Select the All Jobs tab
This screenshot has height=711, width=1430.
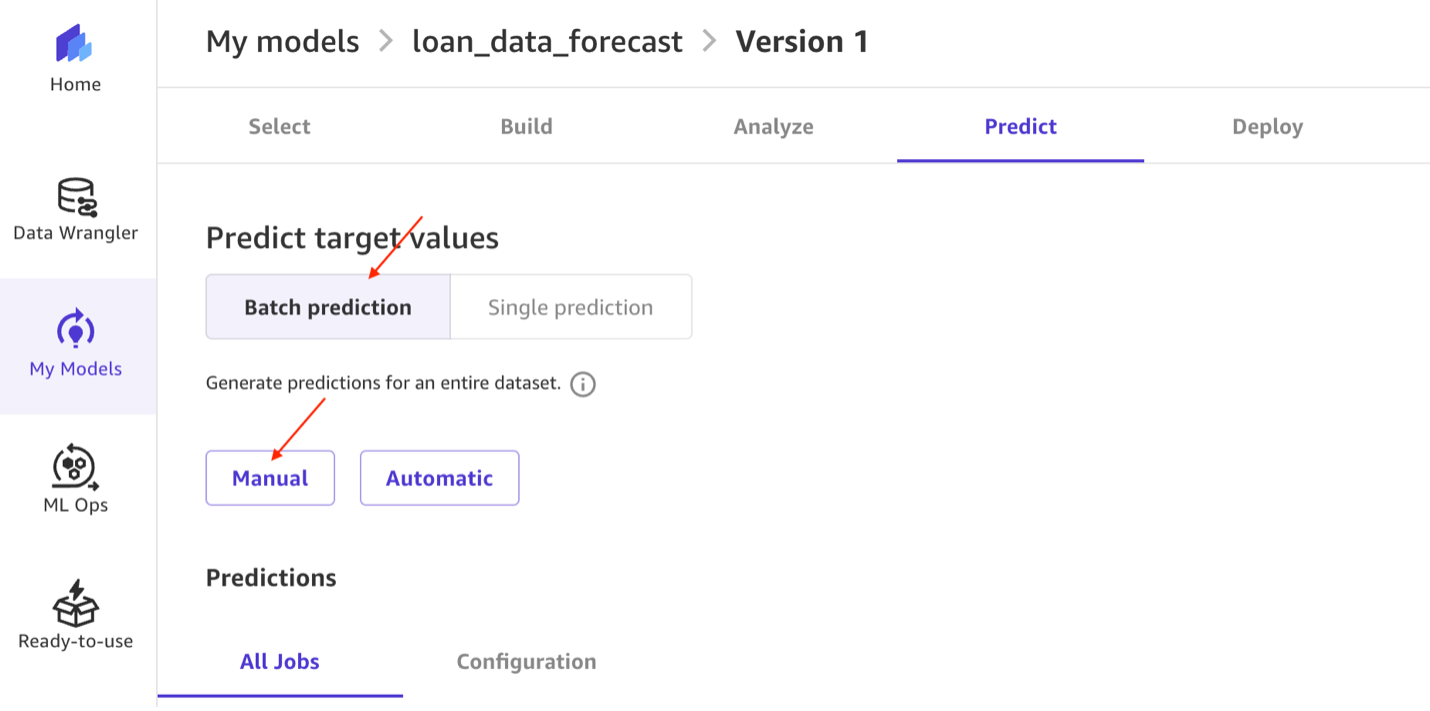tap(280, 662)
